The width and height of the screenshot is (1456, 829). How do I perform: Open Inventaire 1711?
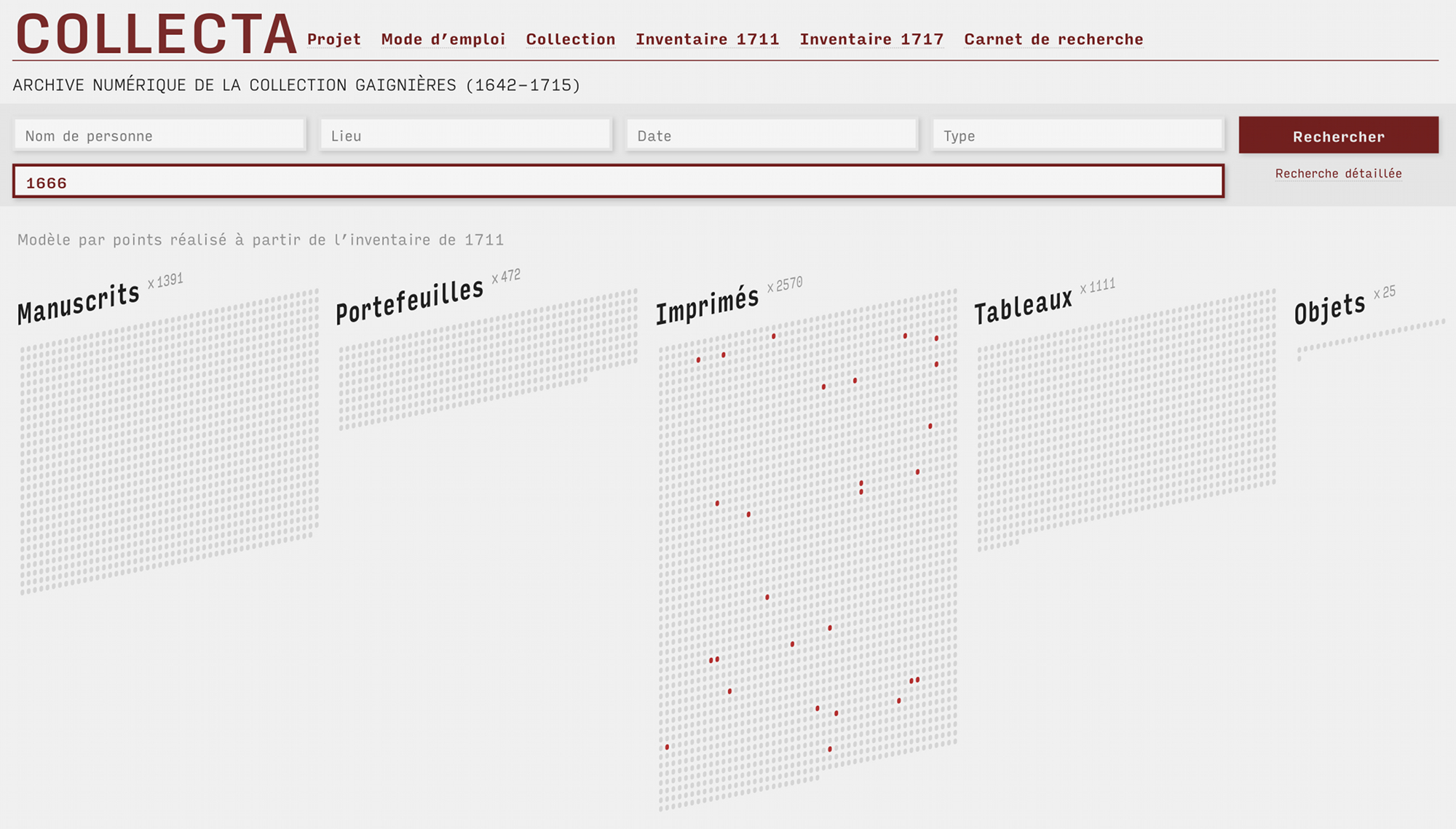[x=708, y=39]
